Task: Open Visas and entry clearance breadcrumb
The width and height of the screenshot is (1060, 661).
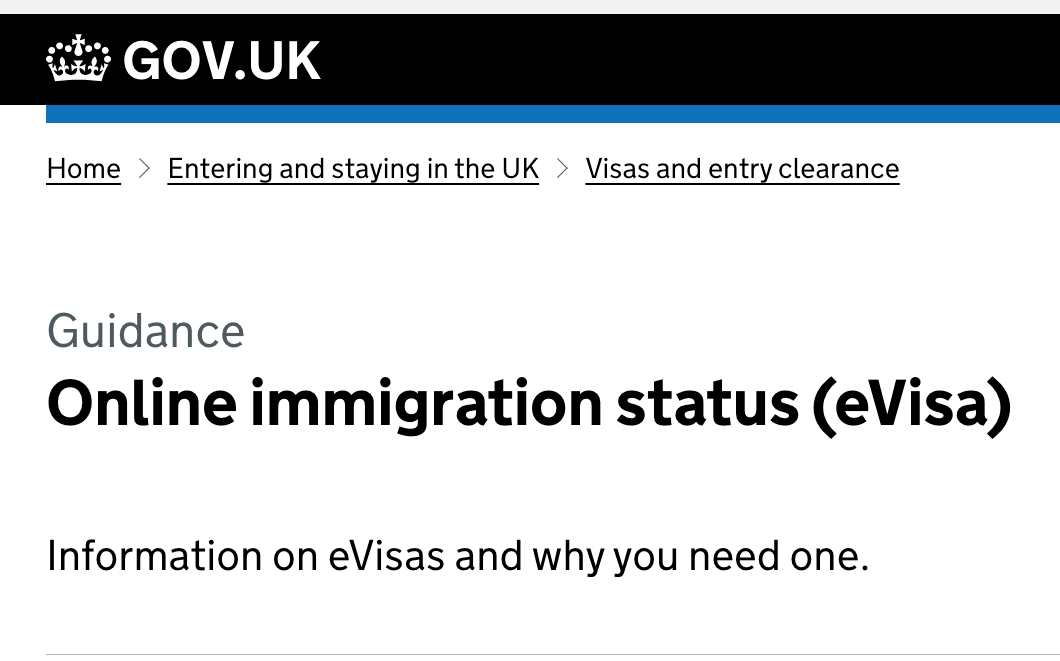Action: (x=742, y=169)
